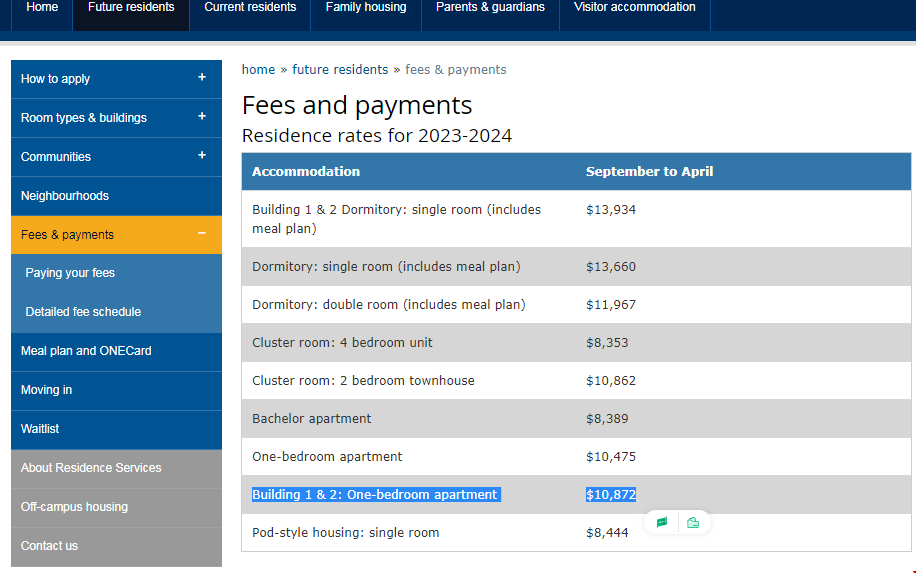Select Waitlist in the sidebar
Viewport: 916px width, 573px height.
40,429
